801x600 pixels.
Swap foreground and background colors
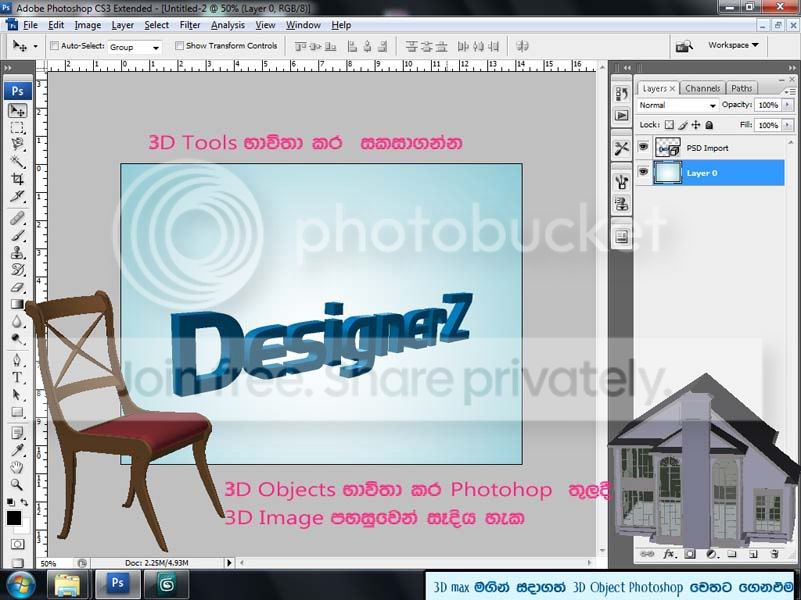pyautogui.click(x=24, y=502)
